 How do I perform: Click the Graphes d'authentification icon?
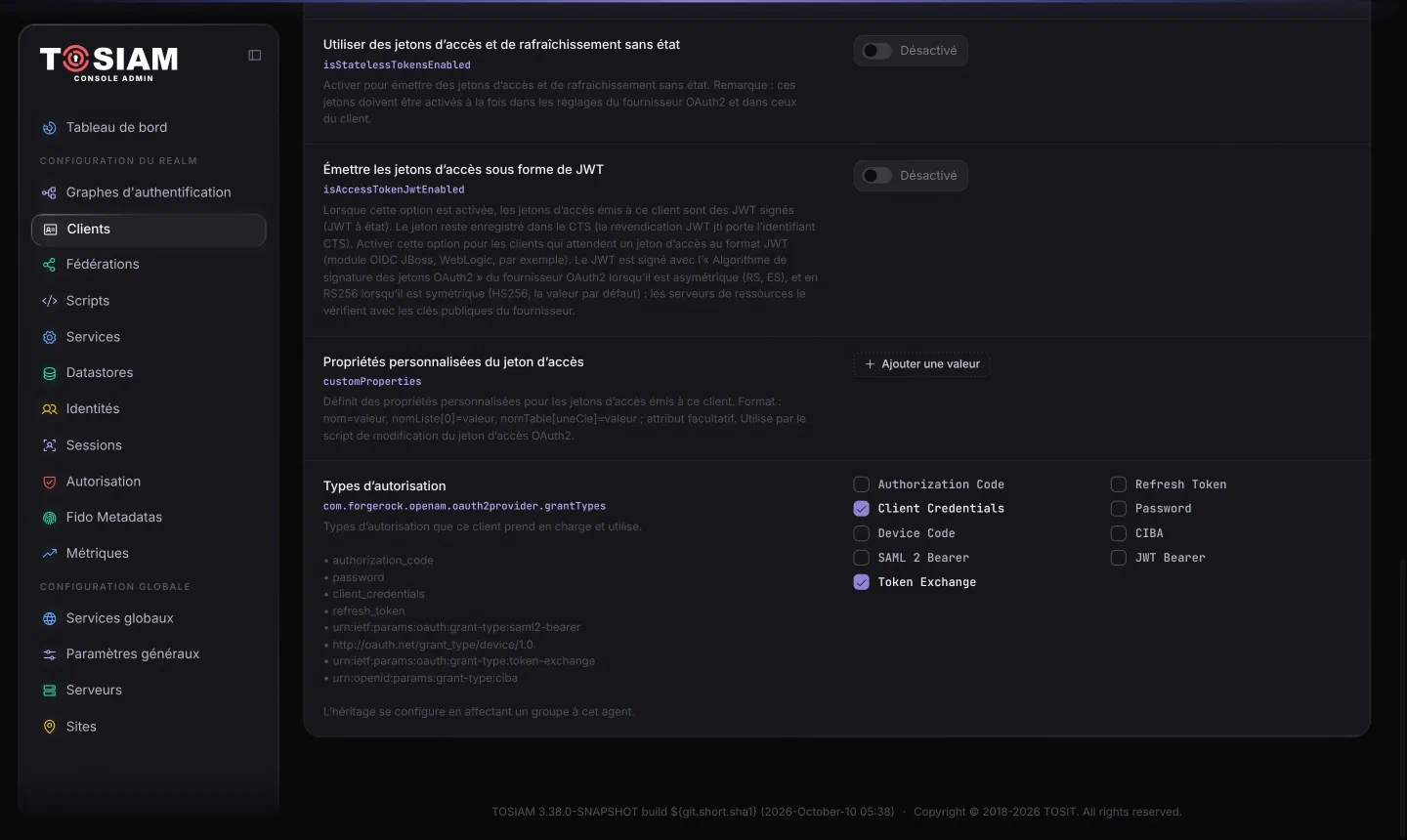pos(50,192)
